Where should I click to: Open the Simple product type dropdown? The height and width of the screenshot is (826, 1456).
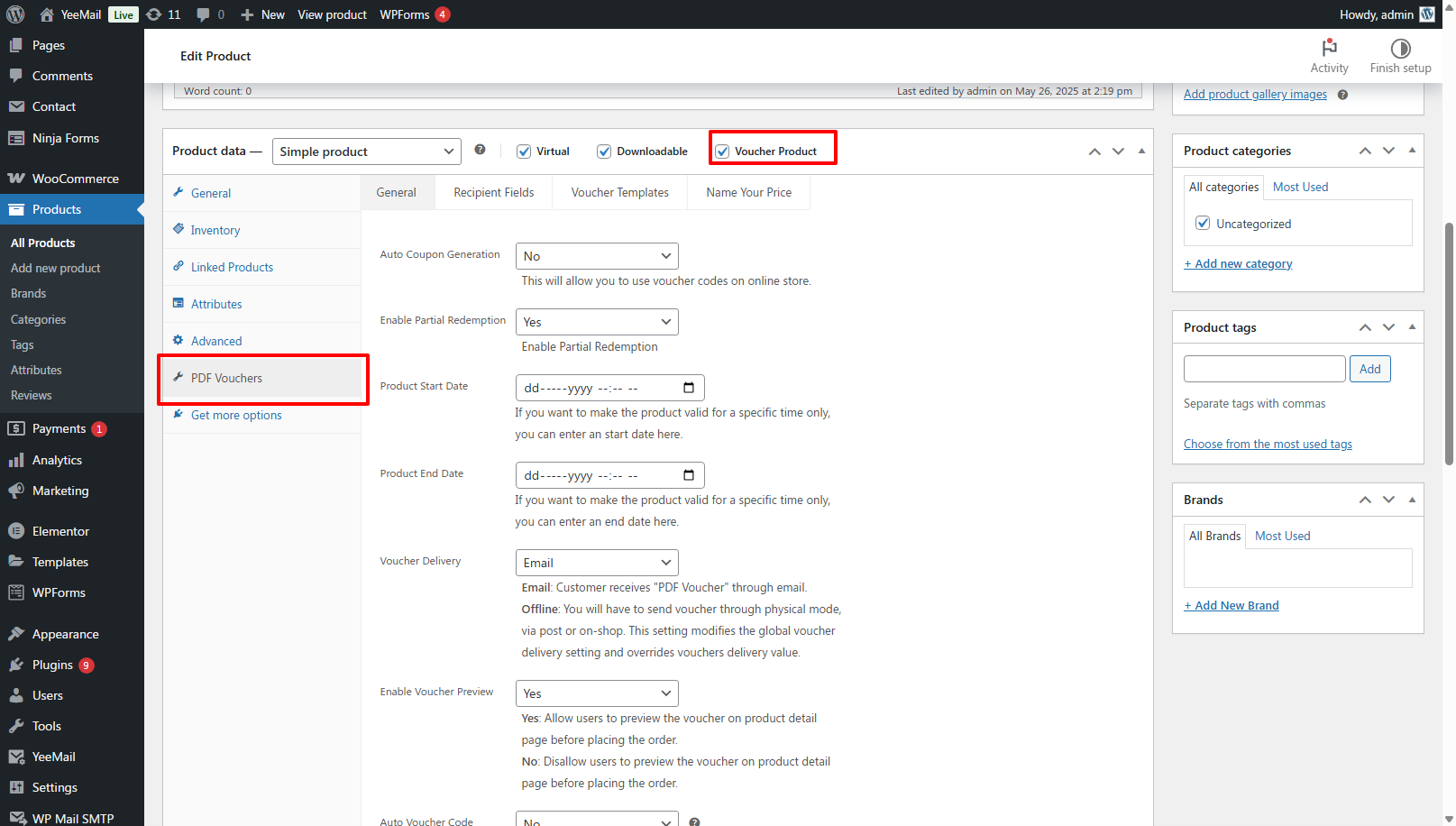pos(366,151)
